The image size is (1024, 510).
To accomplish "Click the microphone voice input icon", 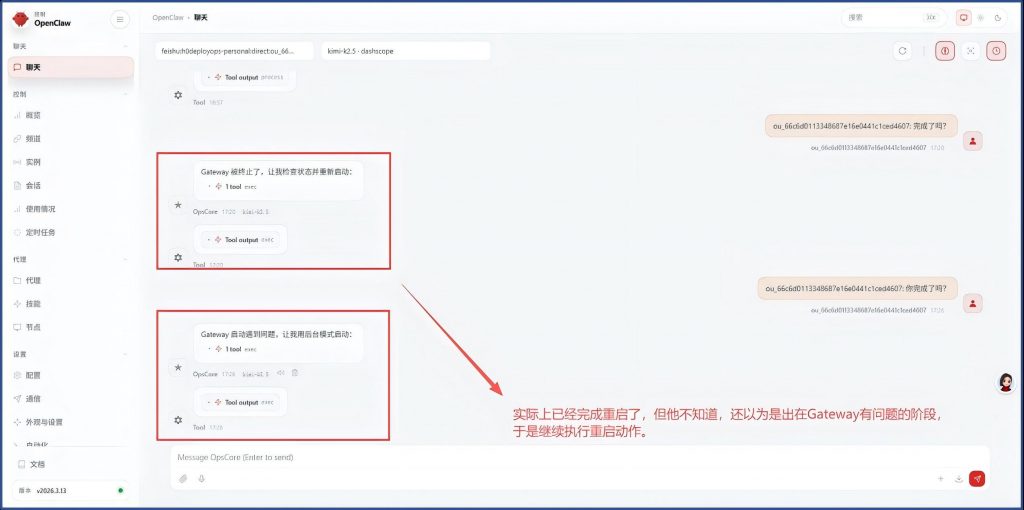I will (201, 479).
